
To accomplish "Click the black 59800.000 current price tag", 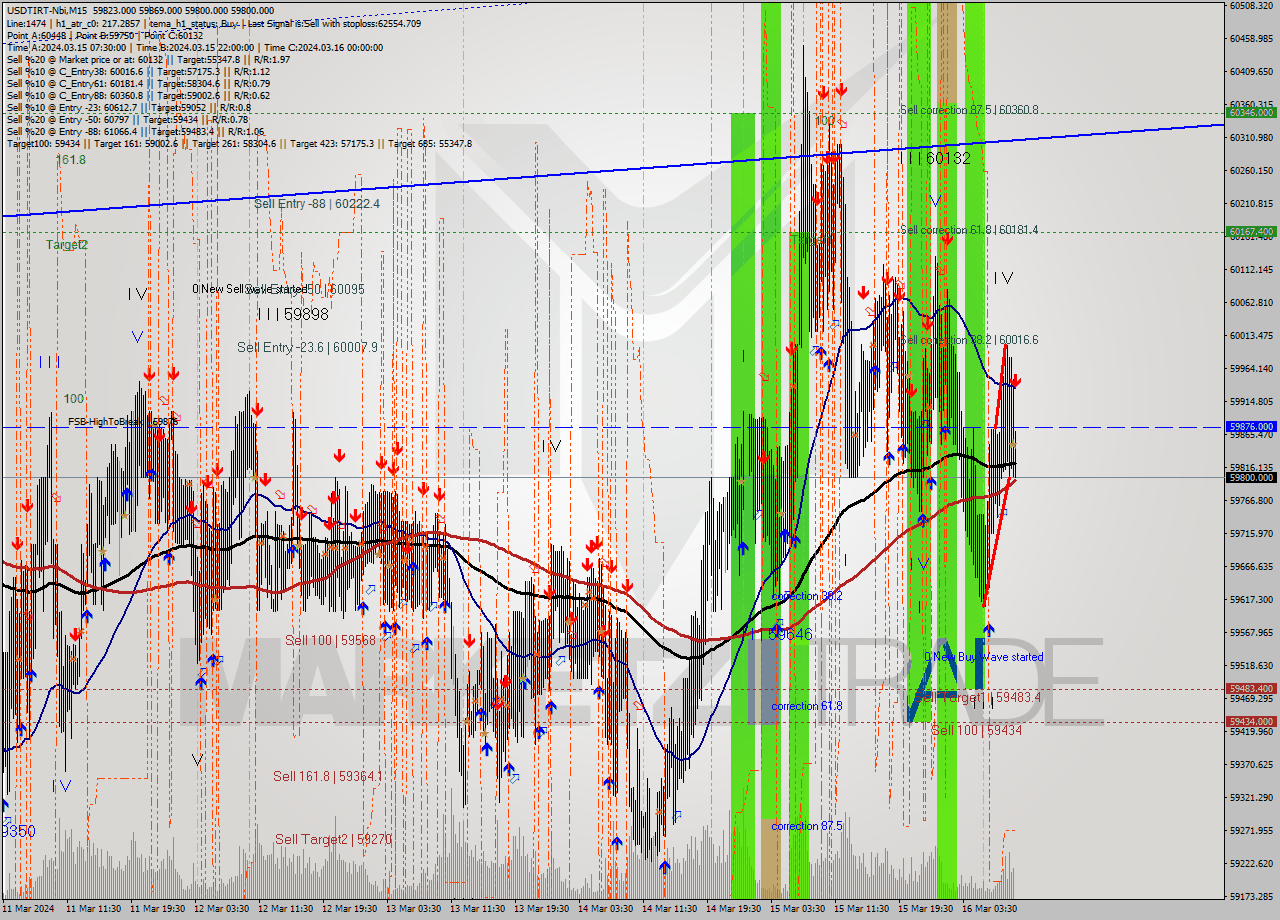I will 1251,478.
